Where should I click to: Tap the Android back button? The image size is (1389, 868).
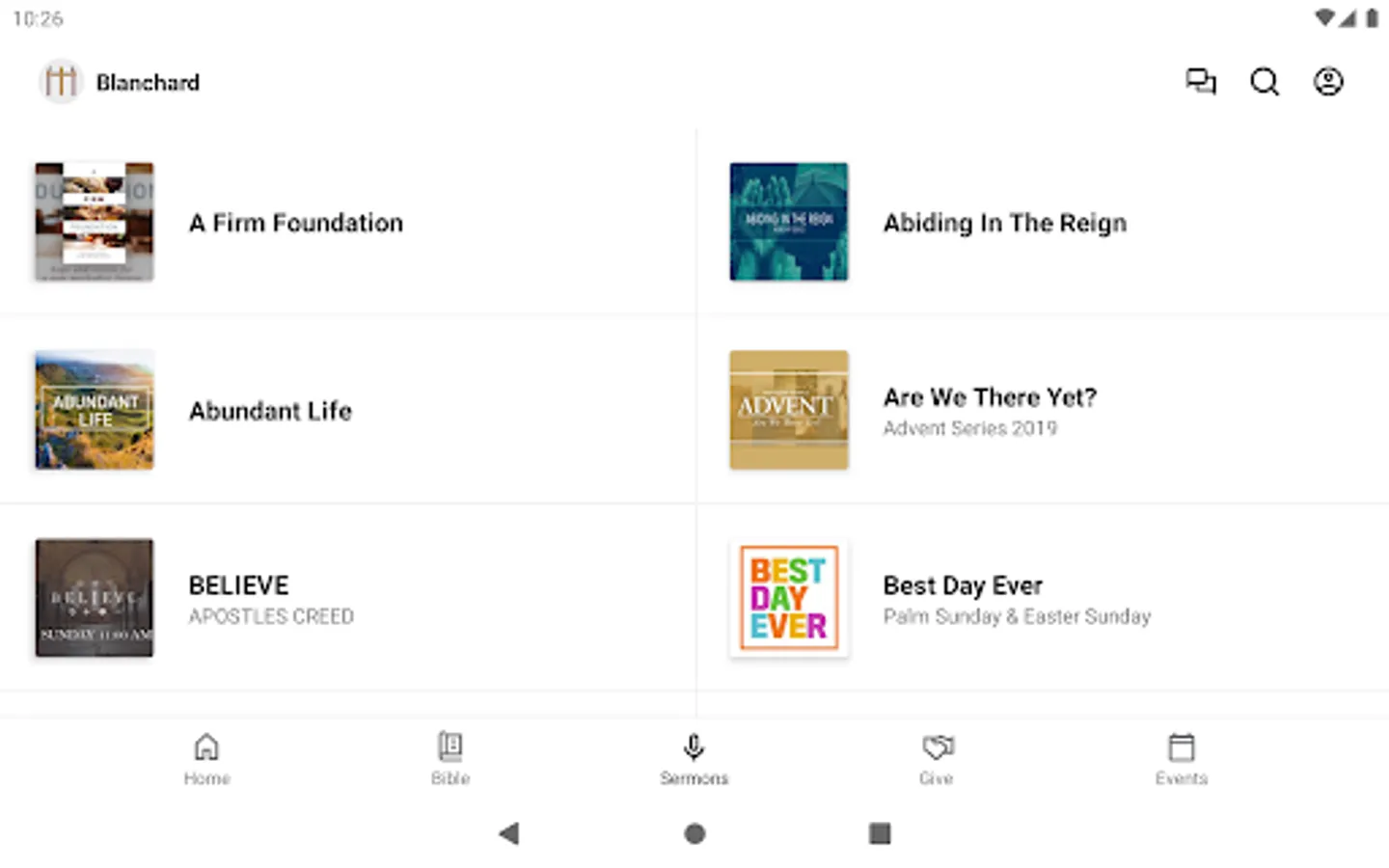point(509,833)
